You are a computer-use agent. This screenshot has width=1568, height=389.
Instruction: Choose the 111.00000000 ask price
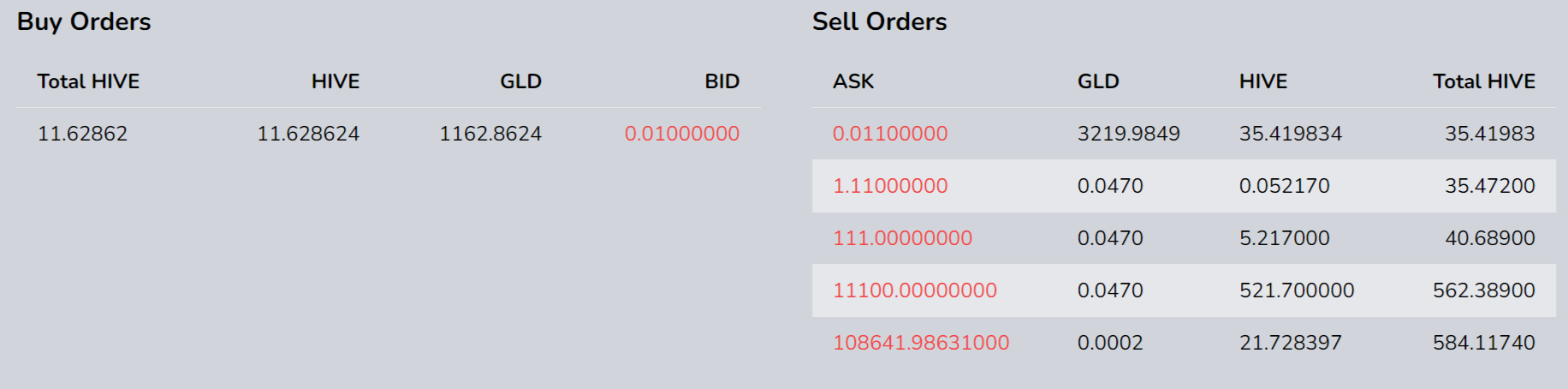(x=902, y=238)
